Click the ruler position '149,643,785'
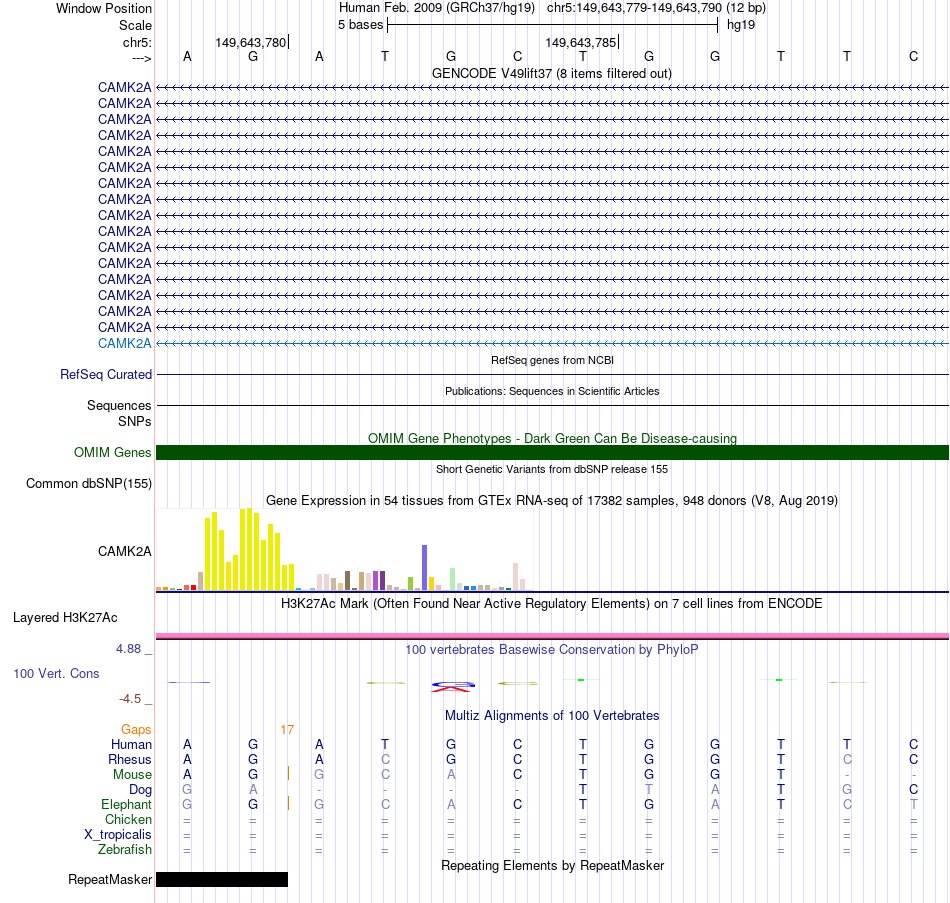 580,42
